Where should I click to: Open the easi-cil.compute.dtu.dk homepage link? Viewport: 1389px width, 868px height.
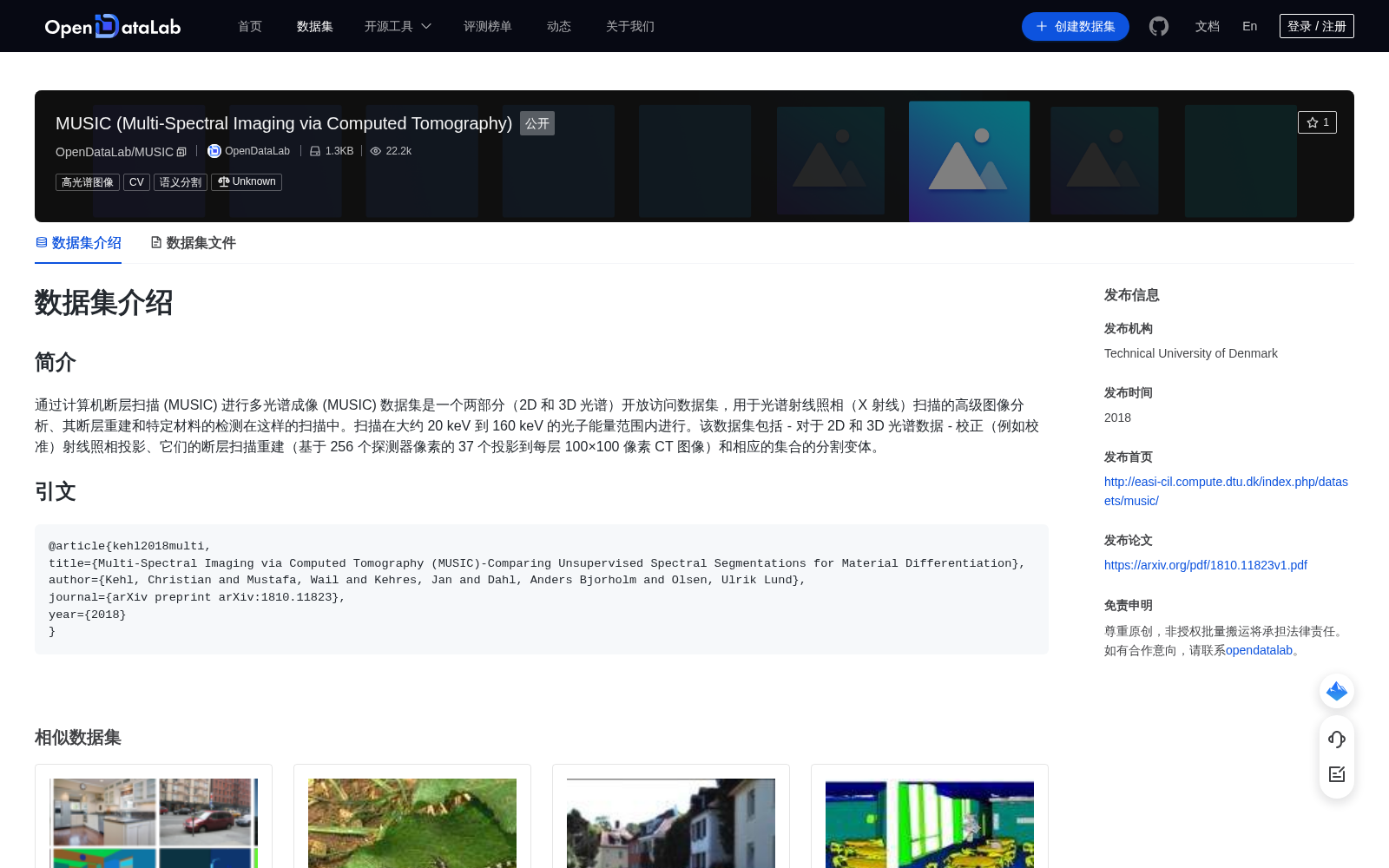1226,491
